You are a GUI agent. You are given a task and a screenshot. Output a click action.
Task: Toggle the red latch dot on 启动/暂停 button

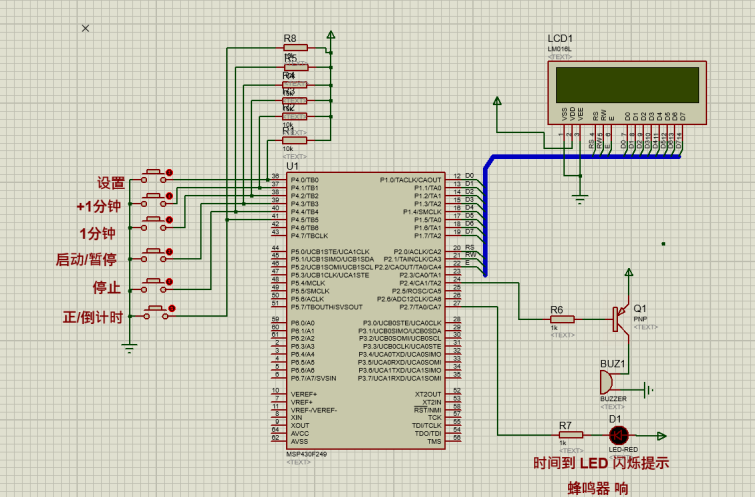tap(169, 252)
